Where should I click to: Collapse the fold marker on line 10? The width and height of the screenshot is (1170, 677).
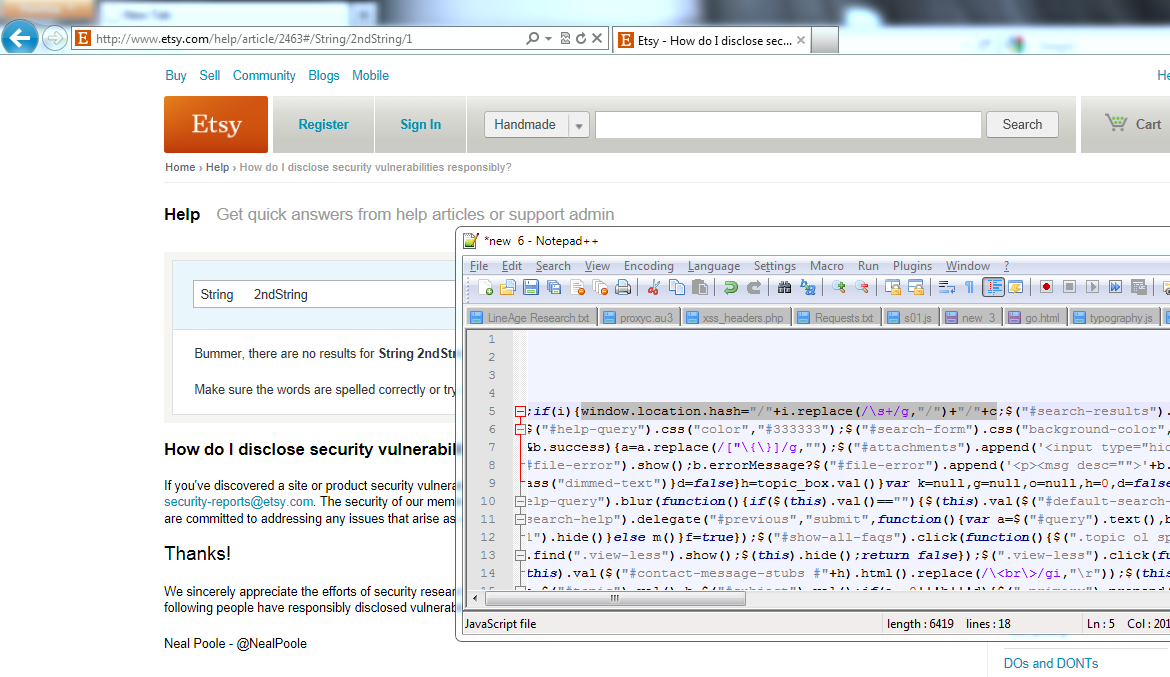[x=520, y=502]
